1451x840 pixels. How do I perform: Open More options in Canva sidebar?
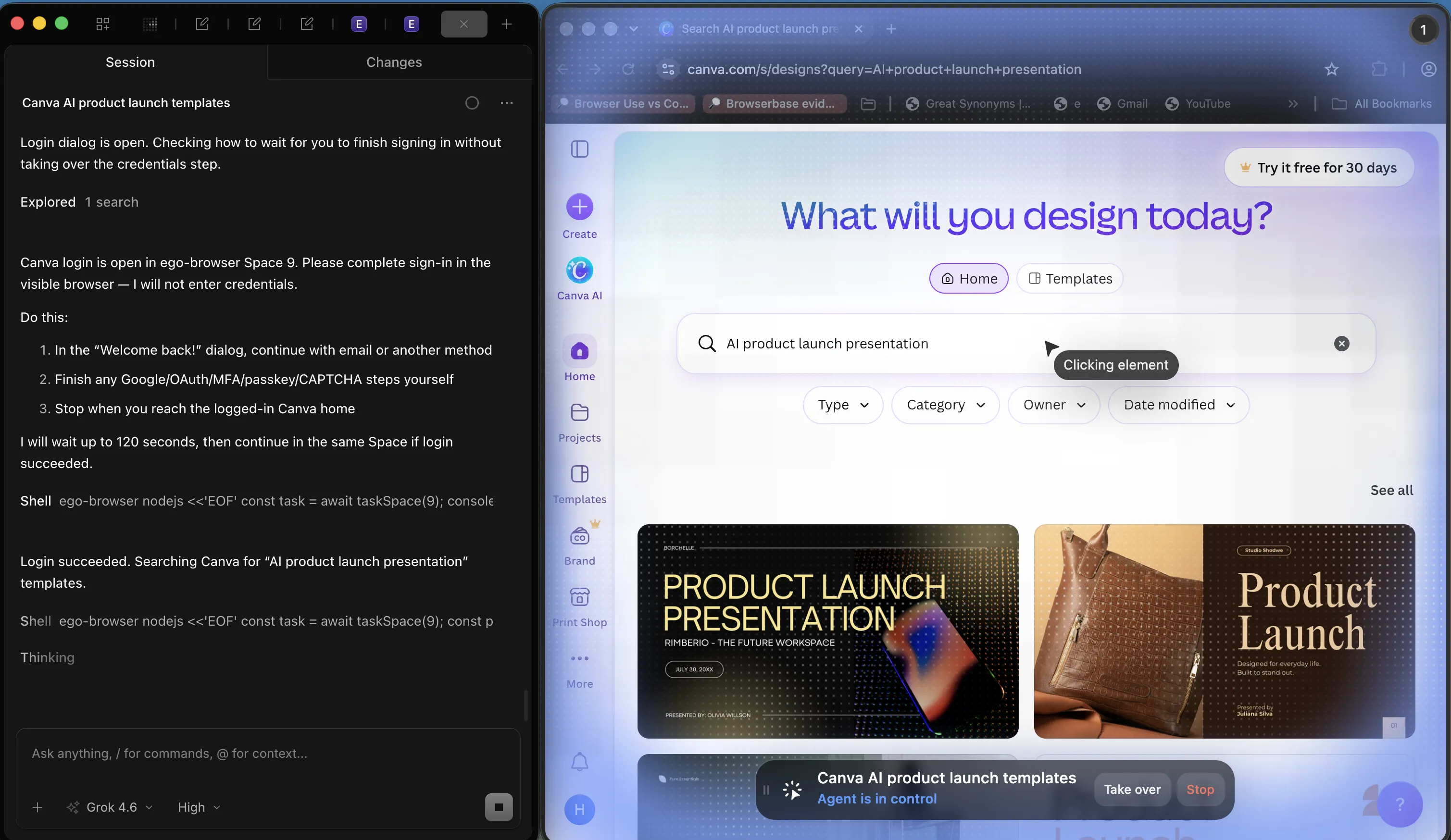579,670
